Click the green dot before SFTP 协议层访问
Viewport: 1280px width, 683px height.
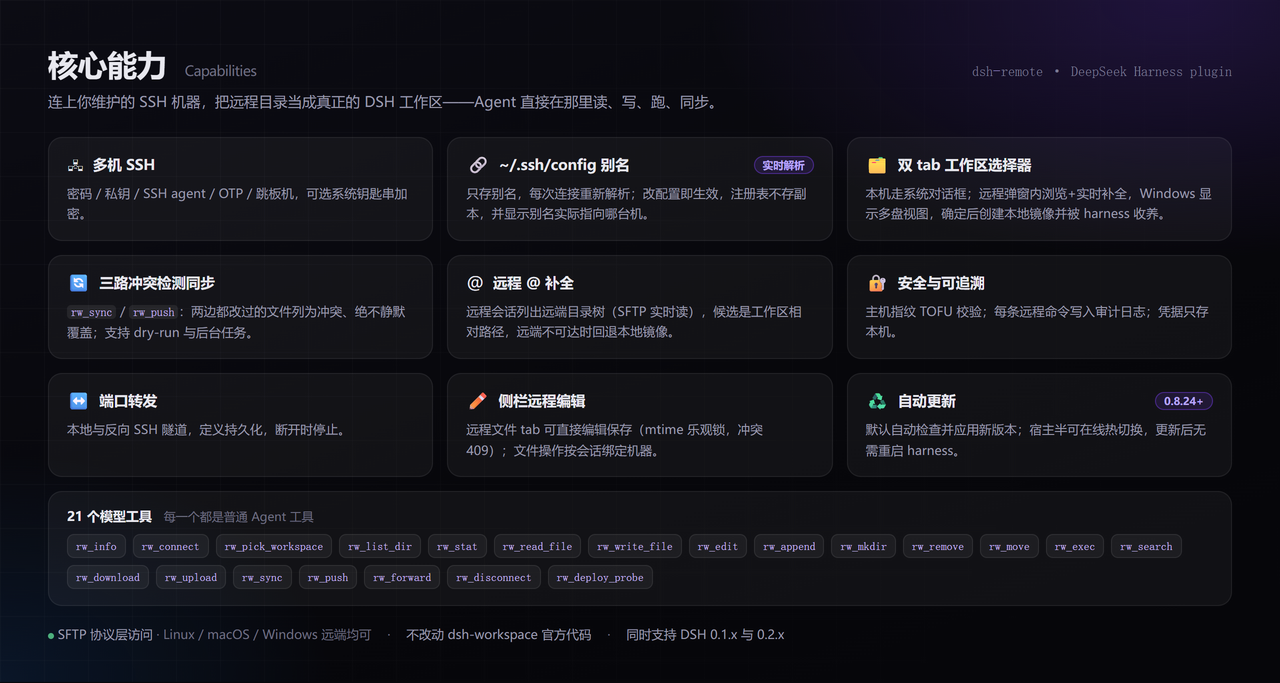51,636
